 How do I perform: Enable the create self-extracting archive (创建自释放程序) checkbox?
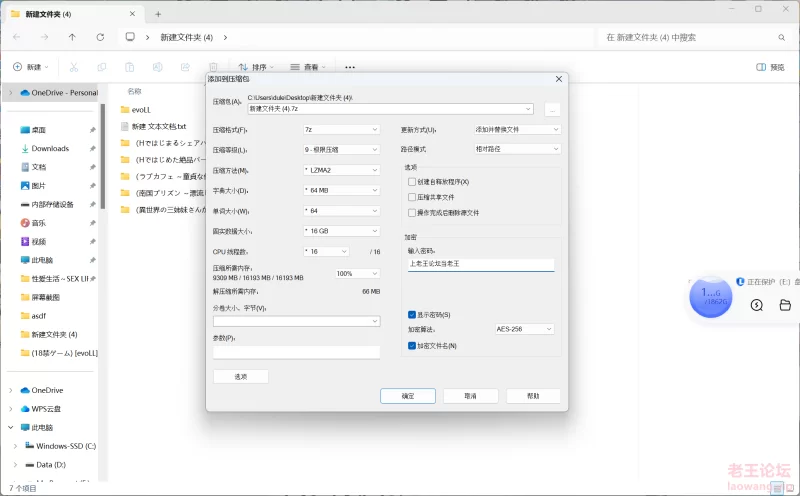[x=412, y=182]
